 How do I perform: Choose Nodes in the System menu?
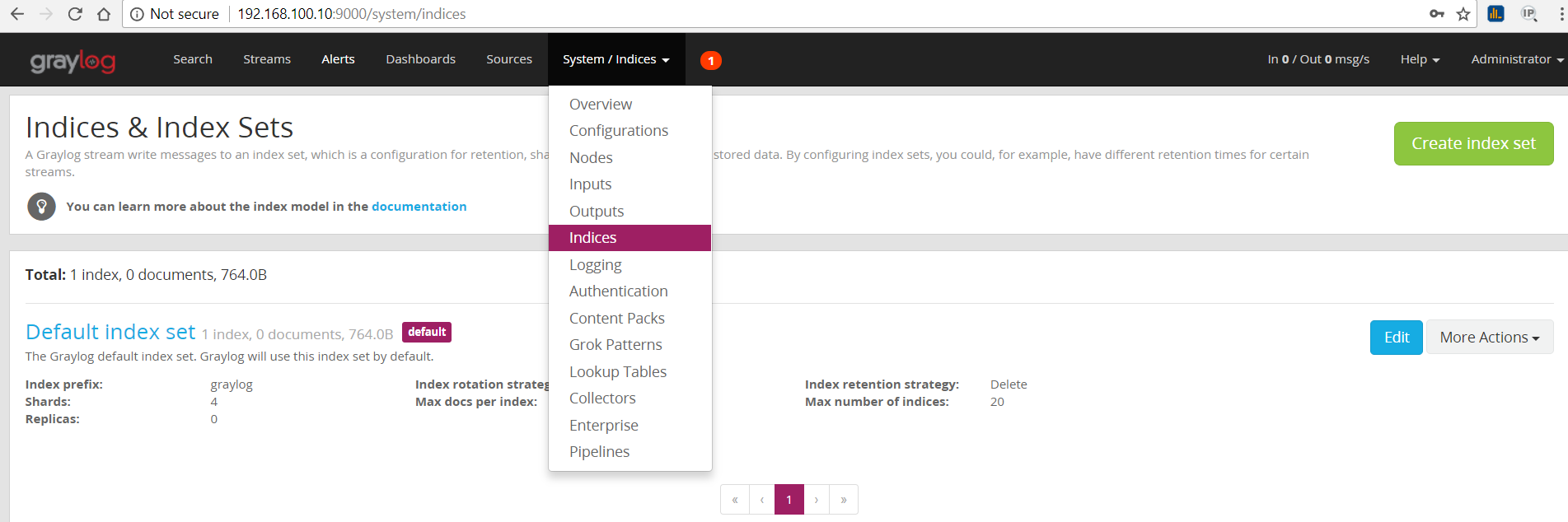630,158
